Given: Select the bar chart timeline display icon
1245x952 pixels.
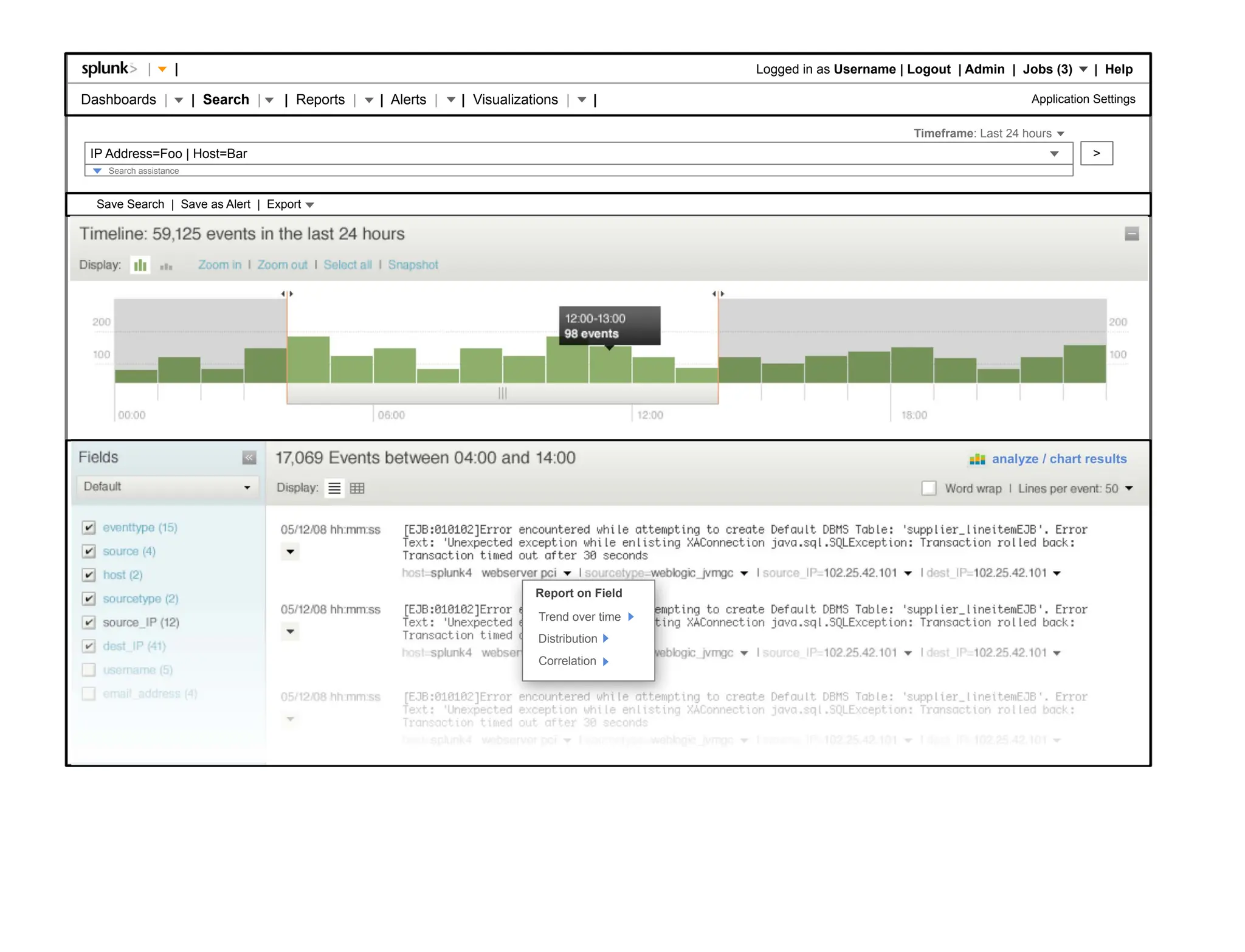Looking at the screenshot, I should (140, 265).
